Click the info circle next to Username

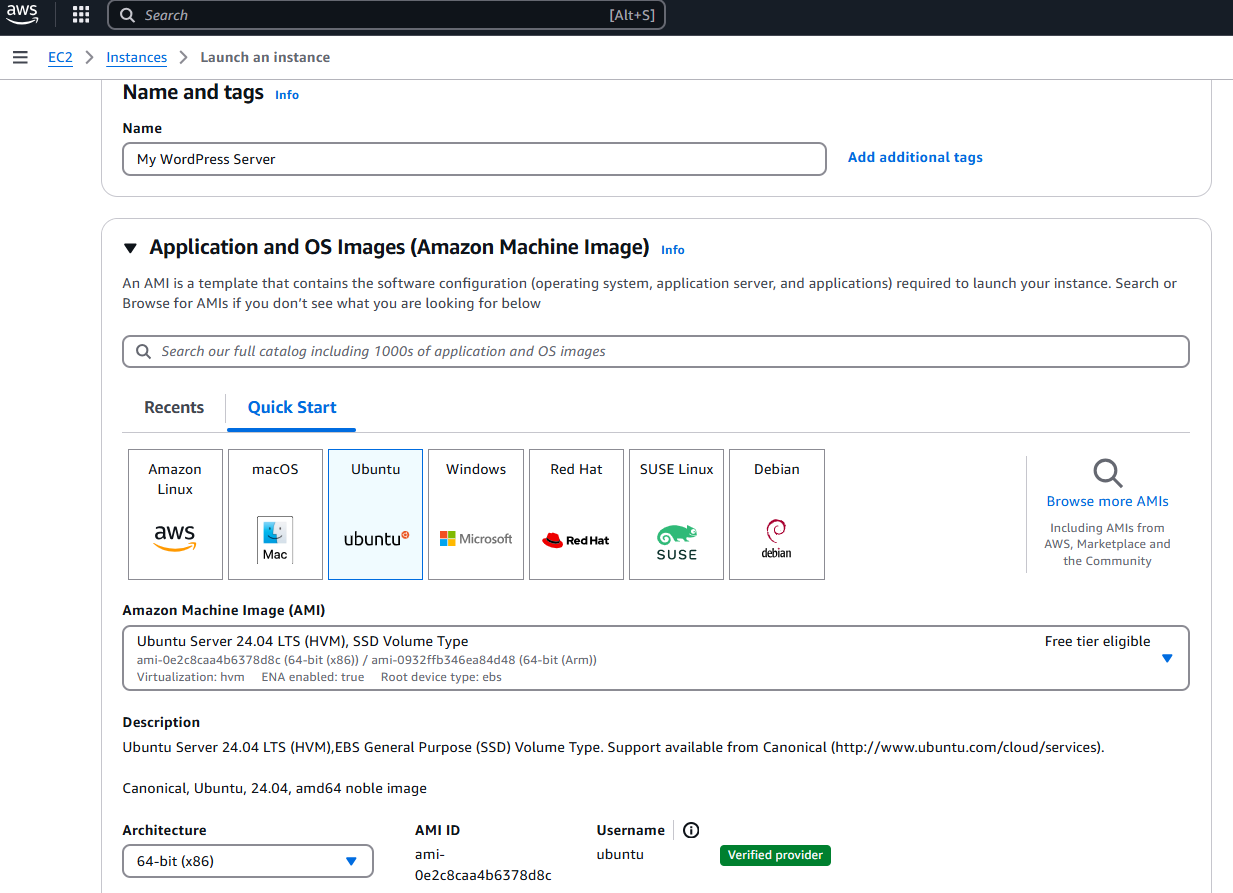coord(691,830)
